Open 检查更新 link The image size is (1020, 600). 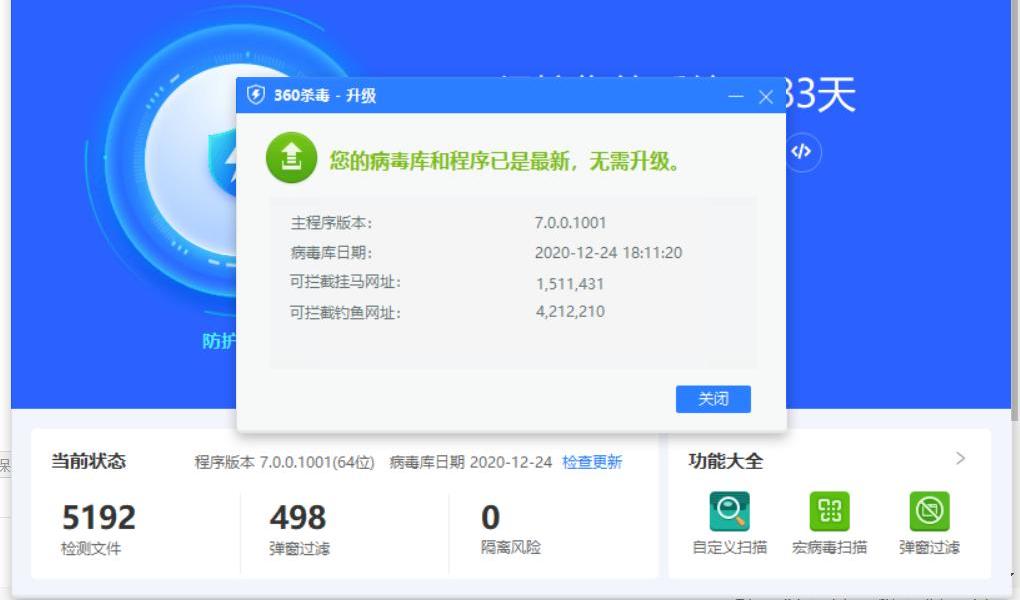point(592,462)
